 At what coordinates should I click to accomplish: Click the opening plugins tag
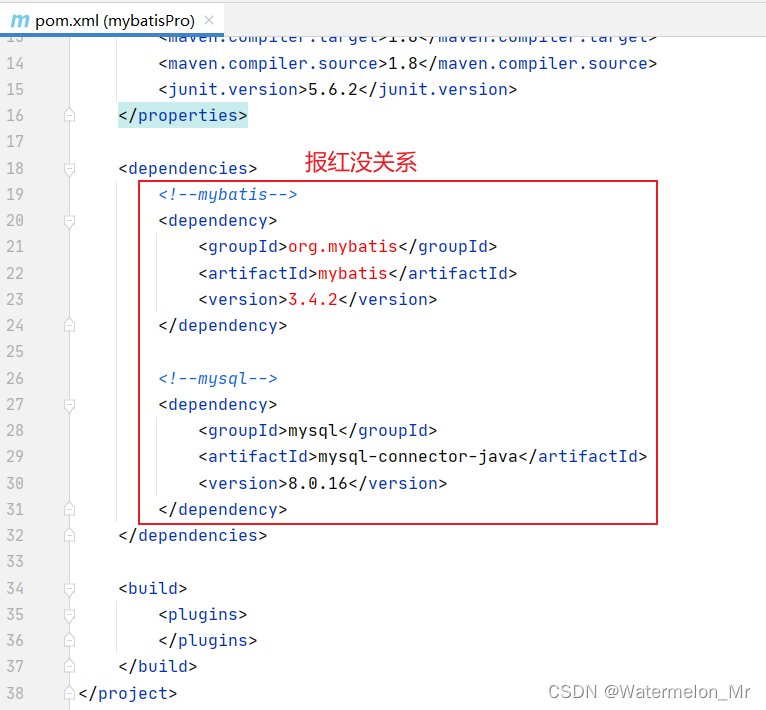click(203, 615)
